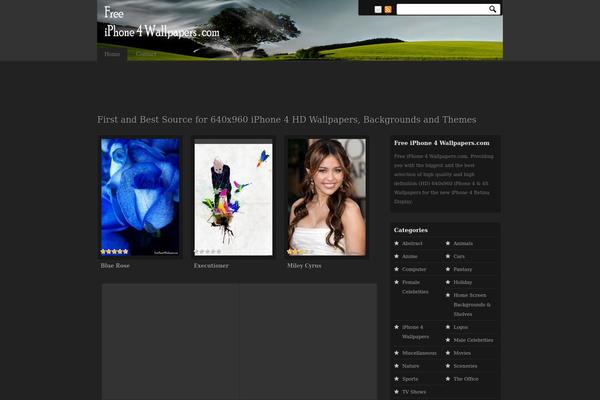This screenshot has width=600, height=400.
Task: Open the Blue Rose wallpaper thumbnail
Action: [x=140, y=197]
